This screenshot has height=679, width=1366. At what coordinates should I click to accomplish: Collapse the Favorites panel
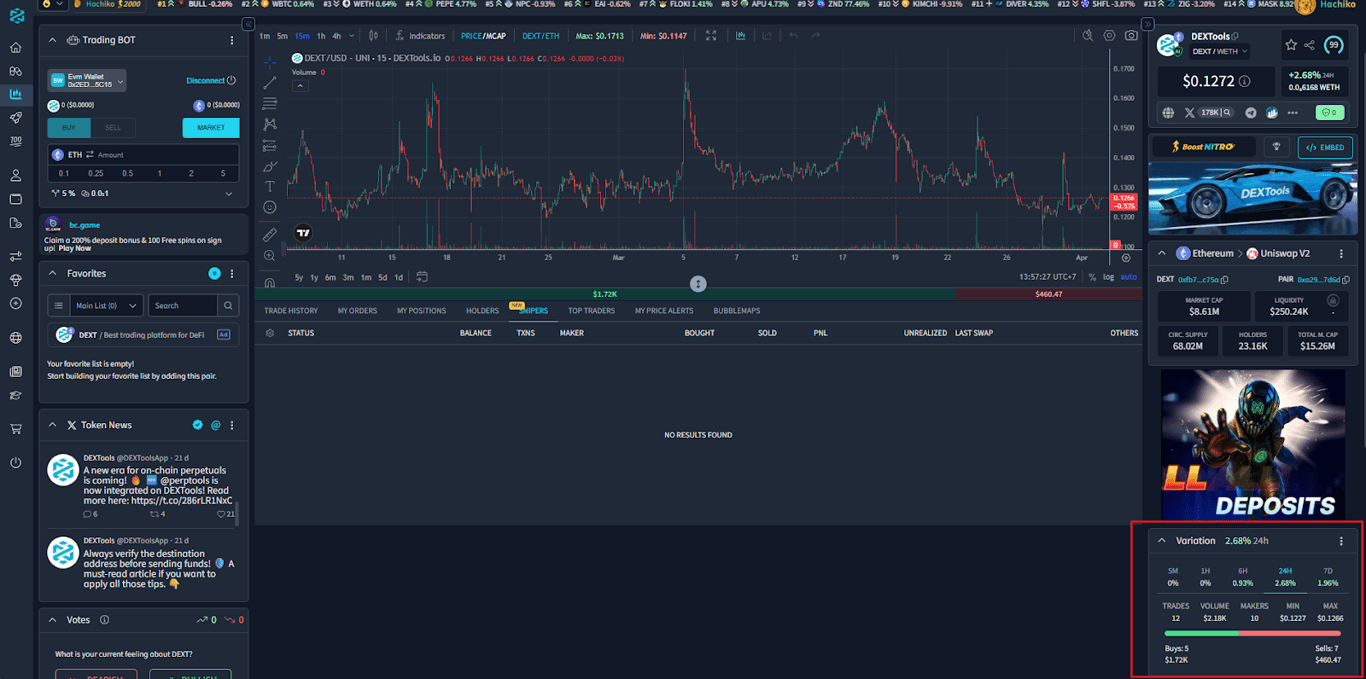tap(53, 273)
